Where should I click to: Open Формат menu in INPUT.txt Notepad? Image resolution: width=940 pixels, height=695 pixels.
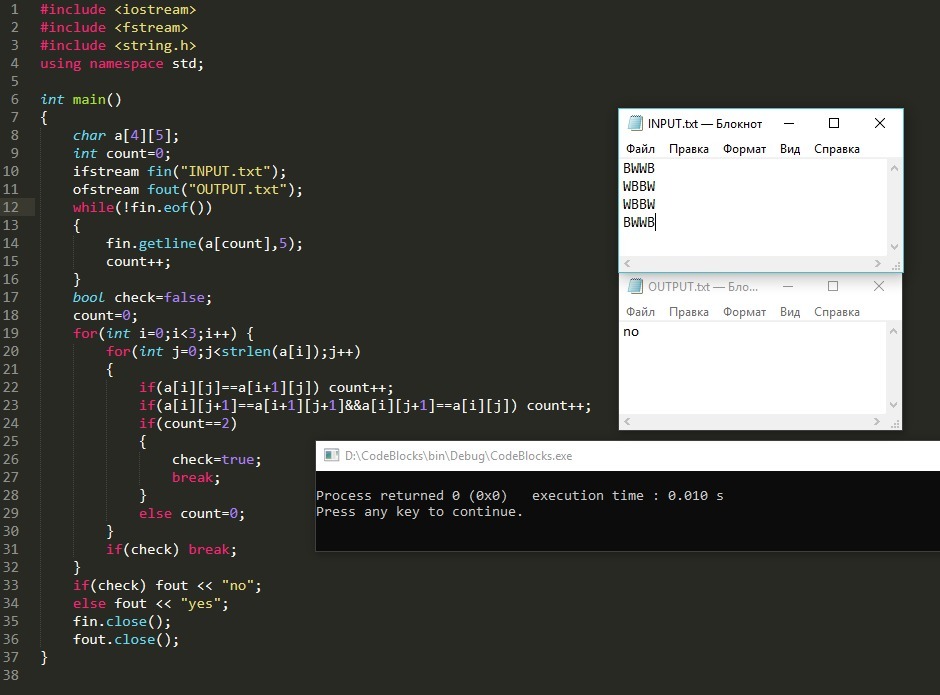[744, 149]
